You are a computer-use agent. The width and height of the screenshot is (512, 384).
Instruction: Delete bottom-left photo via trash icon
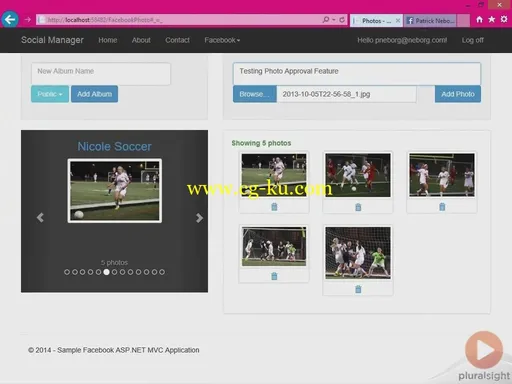(274, 276)
